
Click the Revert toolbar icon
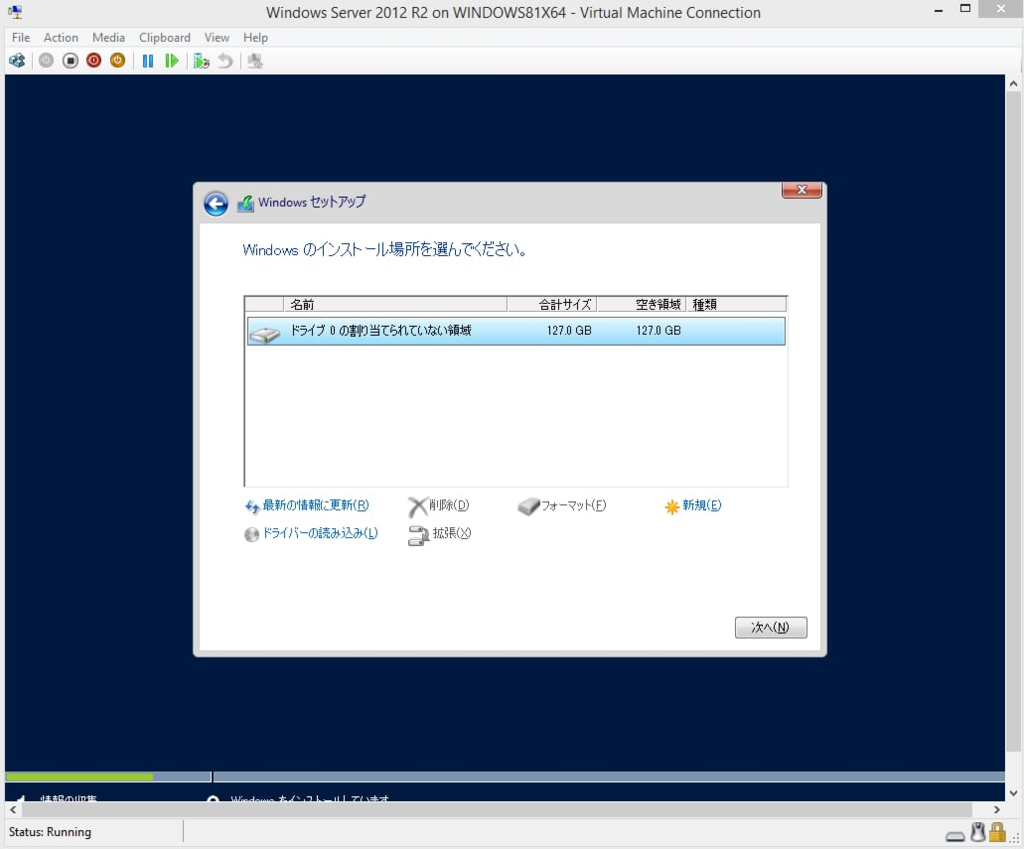coord(225,61)
